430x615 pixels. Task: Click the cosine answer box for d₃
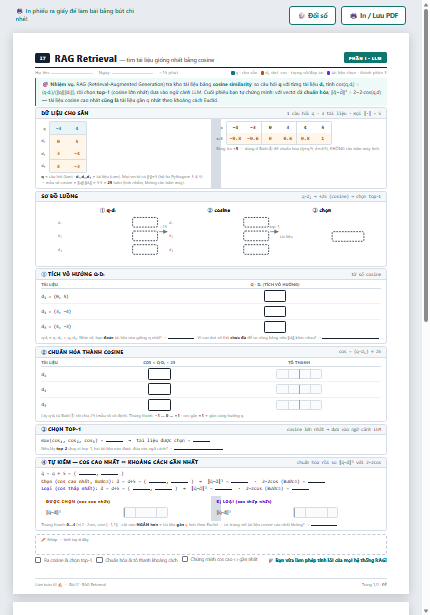(x=159, y=405)
